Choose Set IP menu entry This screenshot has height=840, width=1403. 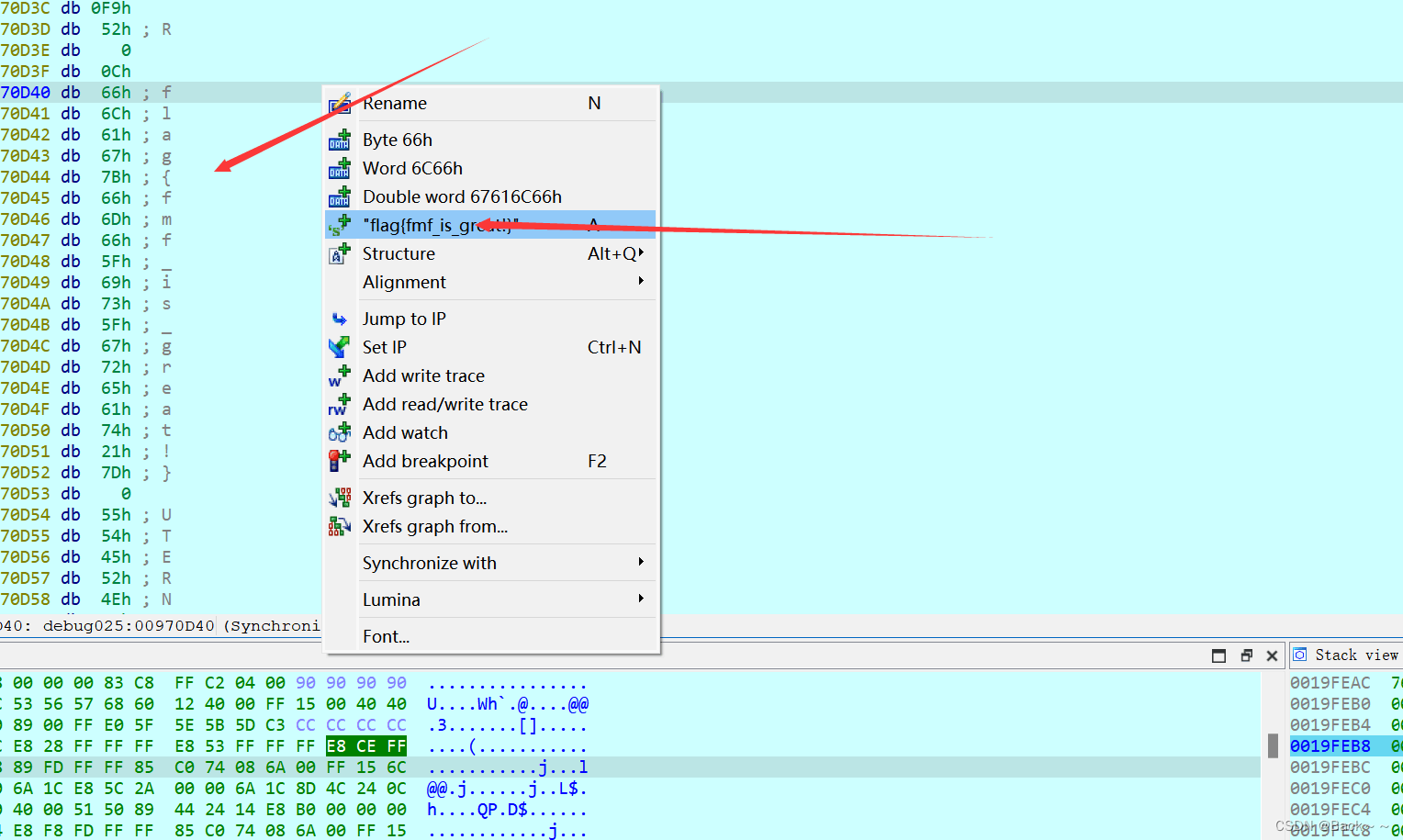[x=491, y=347]
